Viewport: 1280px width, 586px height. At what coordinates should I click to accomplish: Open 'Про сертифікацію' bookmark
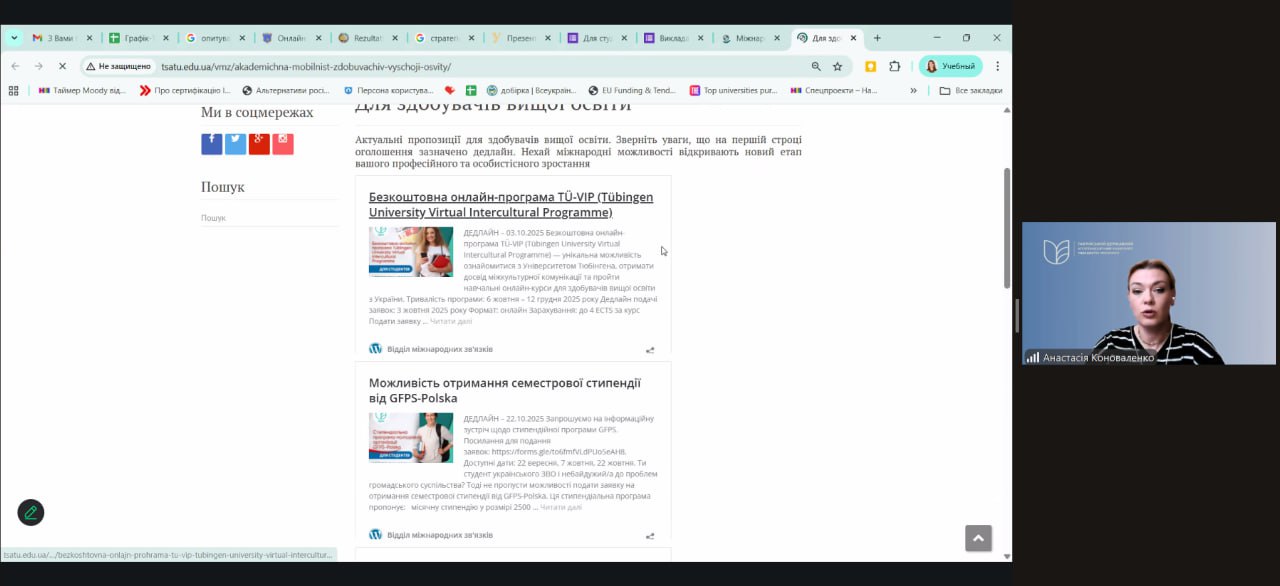pos(186,90)
